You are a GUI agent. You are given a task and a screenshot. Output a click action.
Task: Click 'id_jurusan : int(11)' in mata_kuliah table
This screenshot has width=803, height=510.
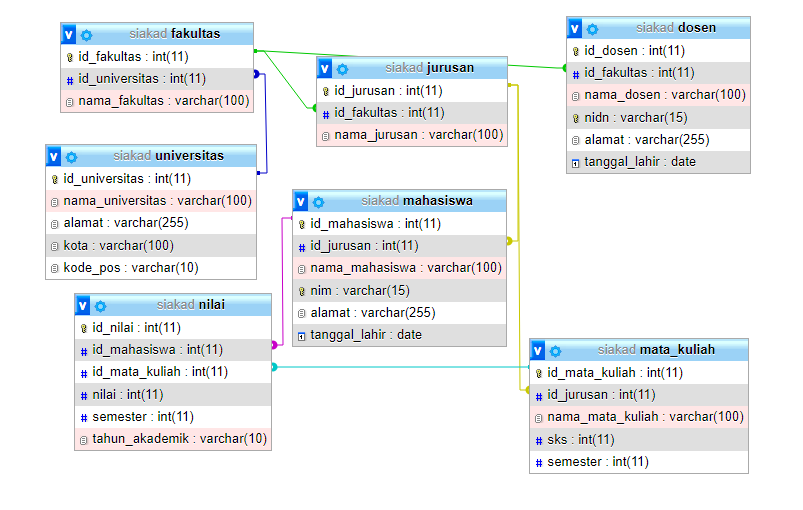click(x=639, y=395)
